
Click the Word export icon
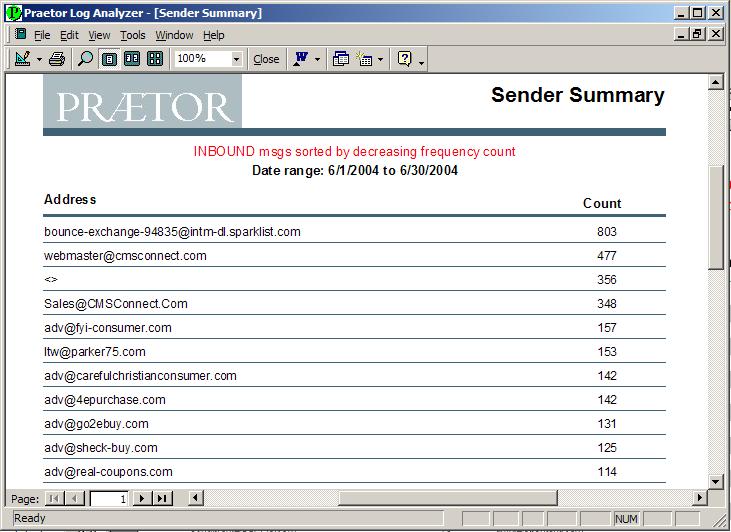point(301,59)
